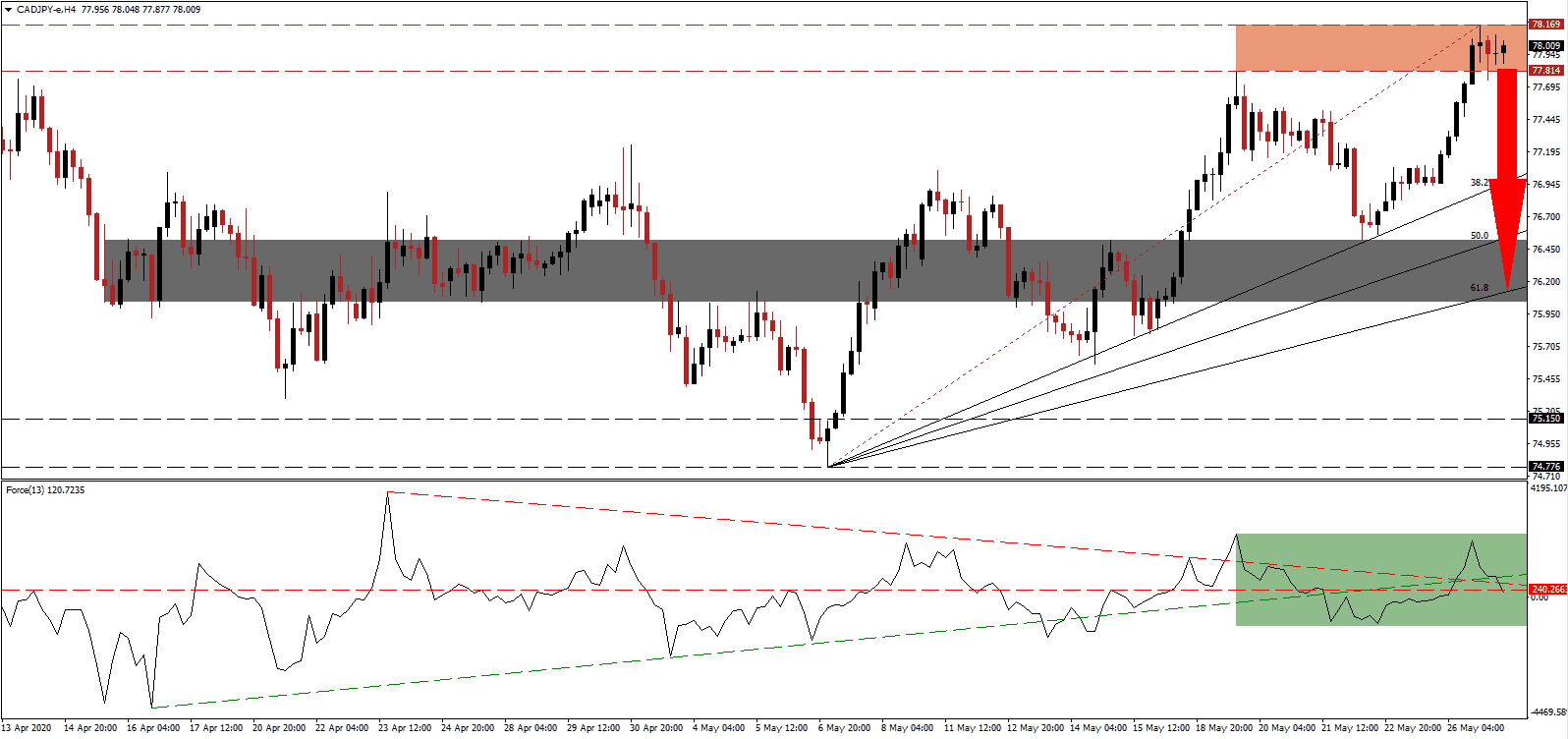This screenshot has height=739, width=1568.
Task: Click the Force(13) indicator label
Action: (x=45, y=490)
